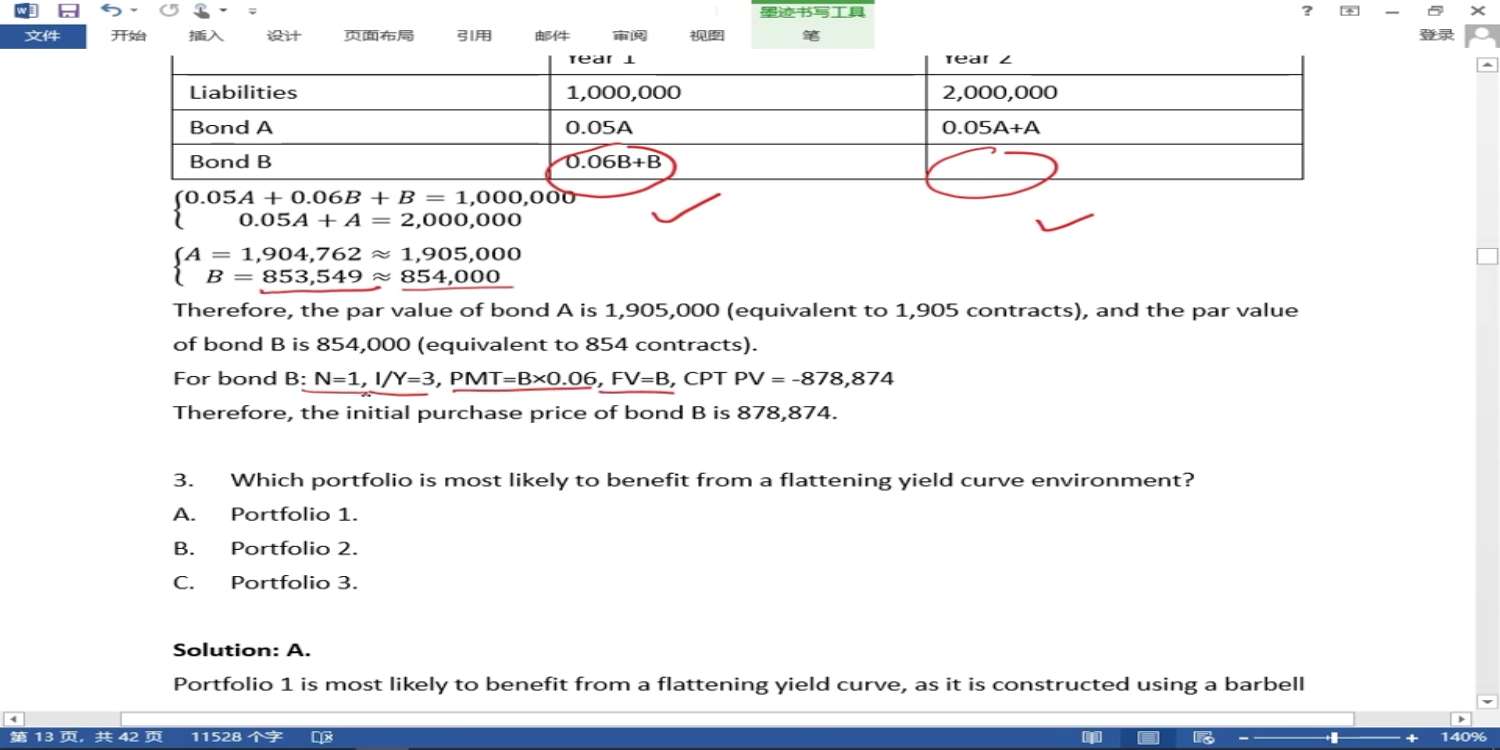Image resolution: width=1500 pixels, height=750 pixels.
Task: Click the user account avatar icon
Action: (1481, 36)
